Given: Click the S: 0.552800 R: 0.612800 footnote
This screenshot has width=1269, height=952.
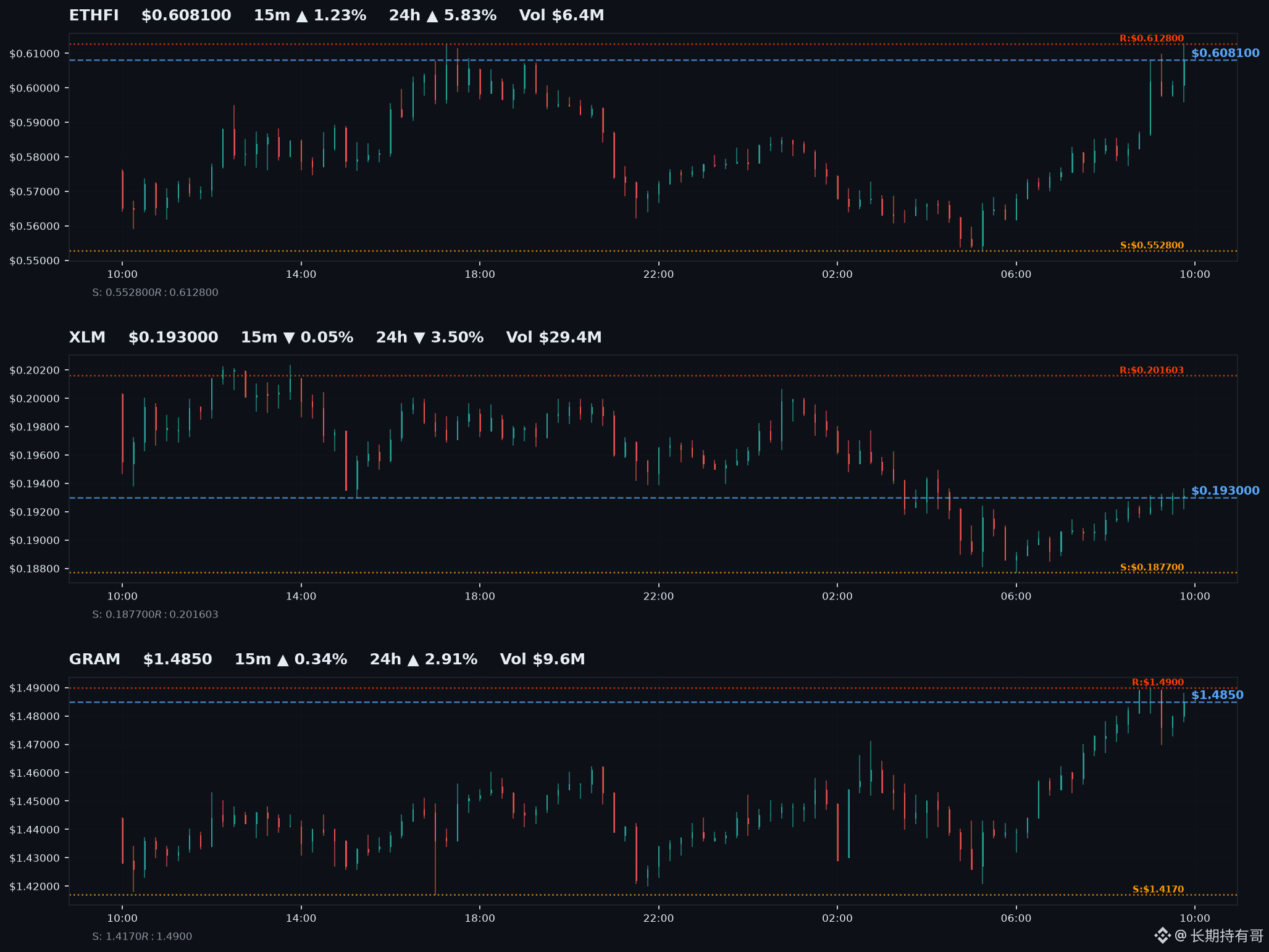Looking at the screenshot, I should 155,293.
